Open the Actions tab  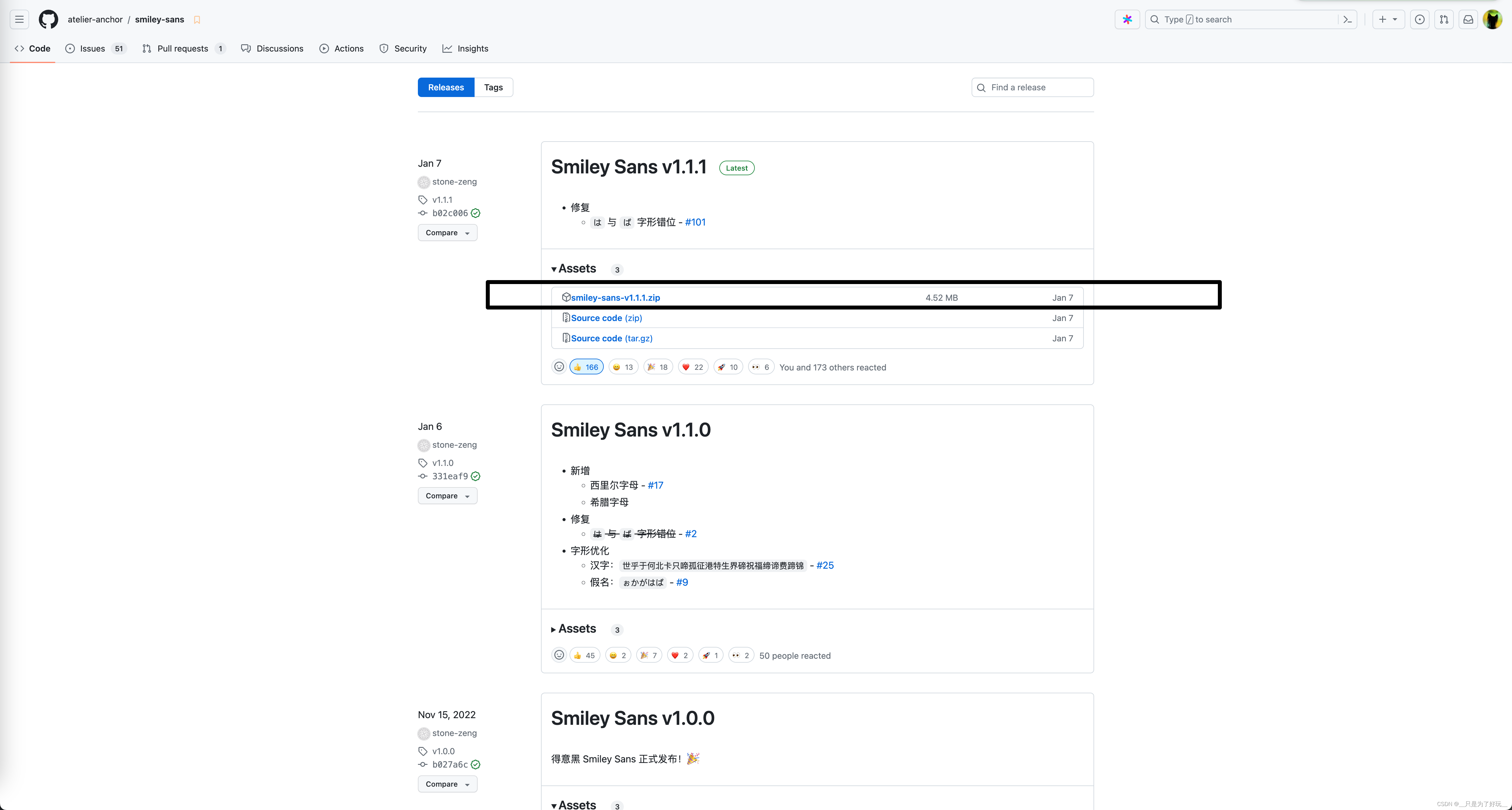(341, 48)
